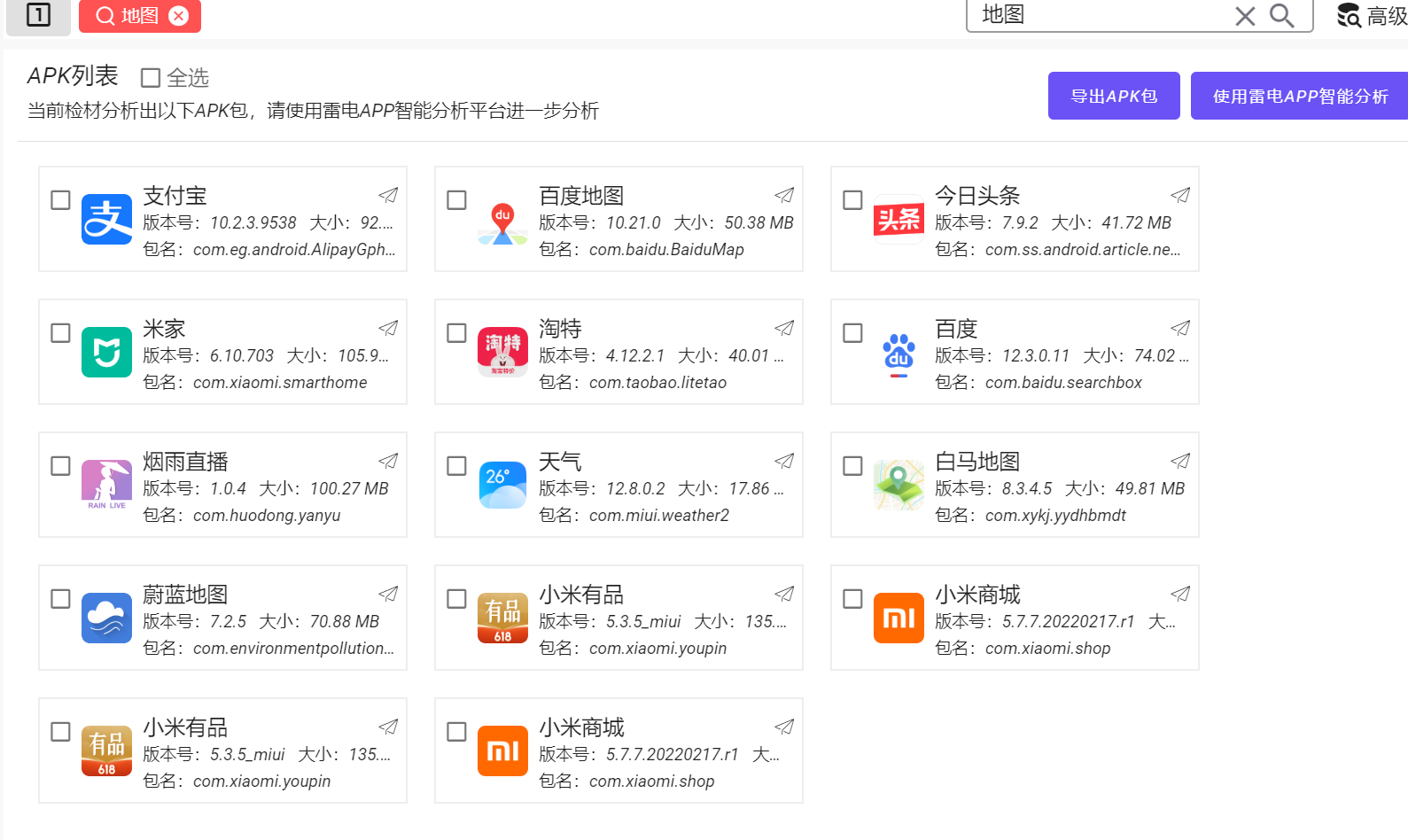Click the 烟雨直播 app icon
The image size is (1408, 840).
click(106, 486)
